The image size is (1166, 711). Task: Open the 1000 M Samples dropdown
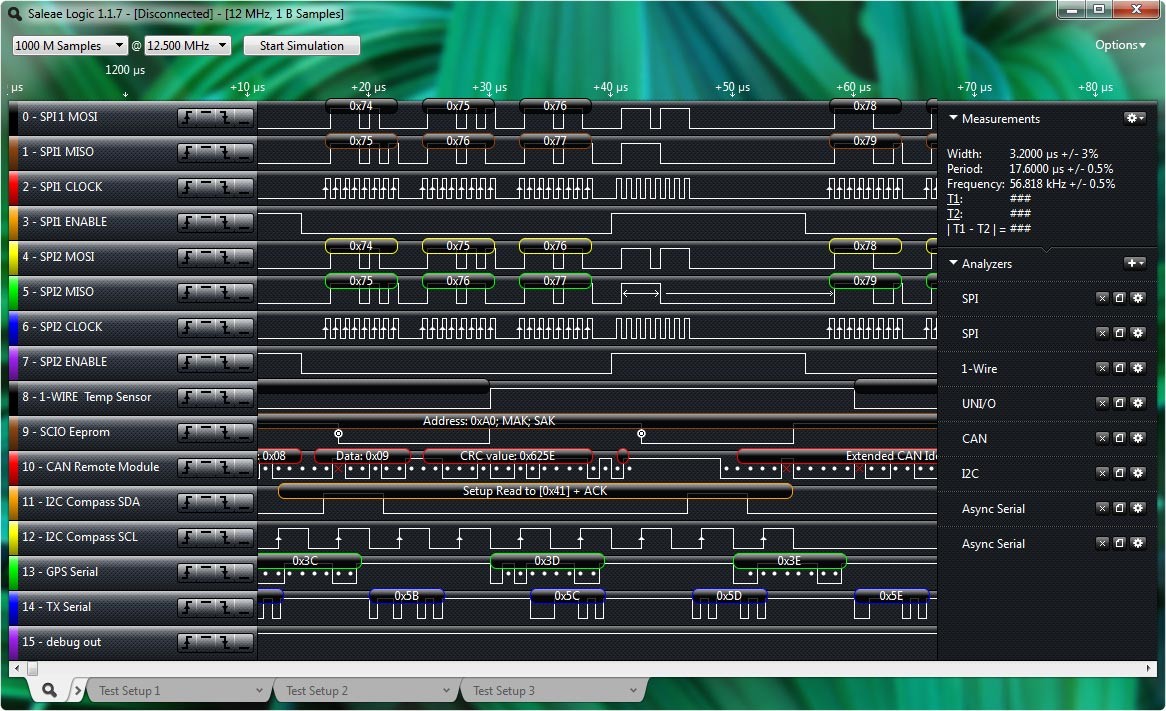tap(70, 45)
